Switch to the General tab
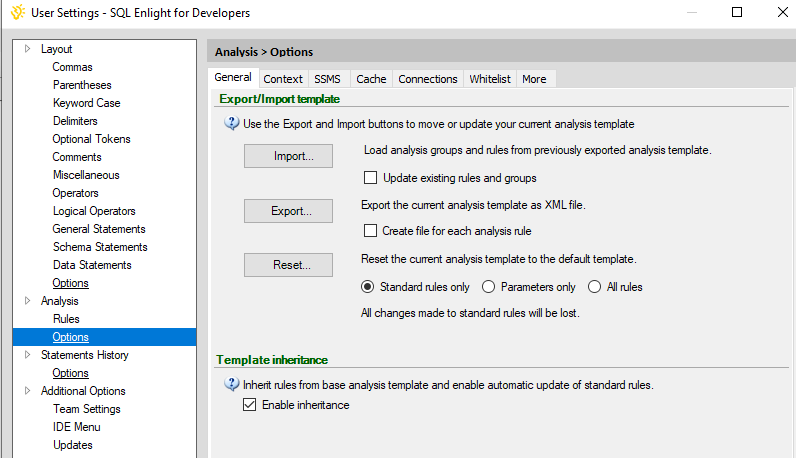This screenshot has height=458, width=796. 233,77
